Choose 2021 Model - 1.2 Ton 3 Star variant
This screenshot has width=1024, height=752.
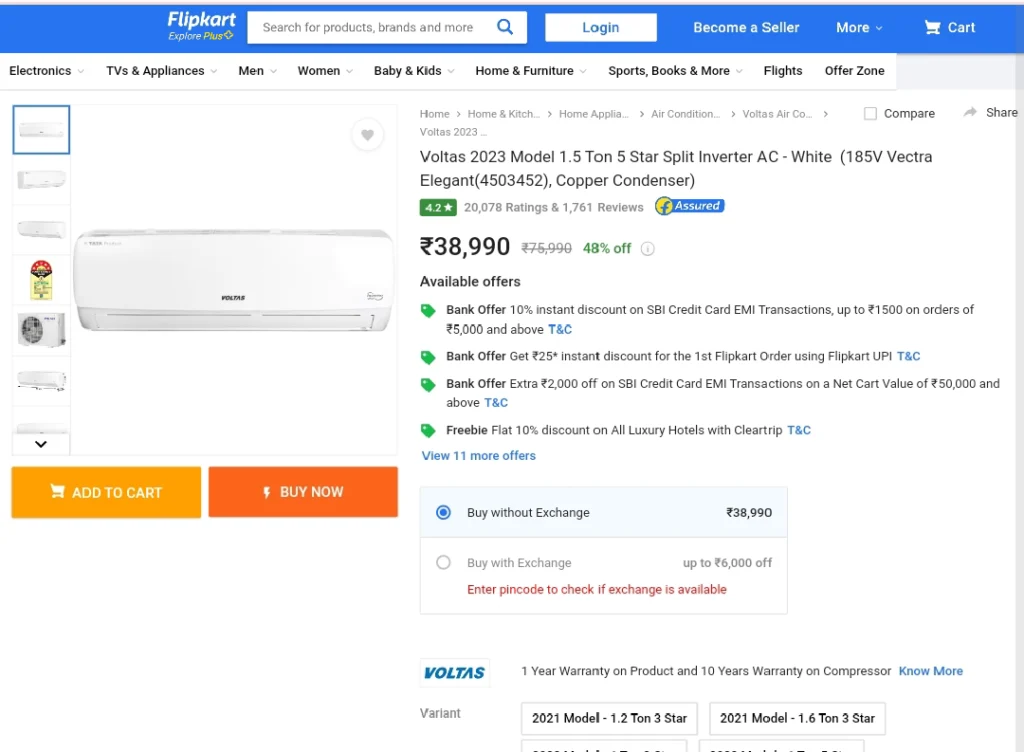(x=609, y=718)
